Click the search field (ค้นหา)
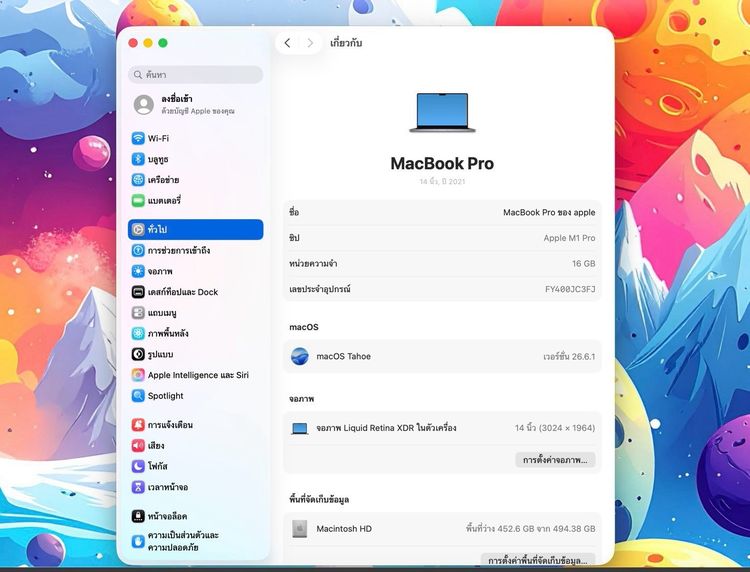Image resolution: width=750 pixels, height=572 pixels. pos(196,75)
